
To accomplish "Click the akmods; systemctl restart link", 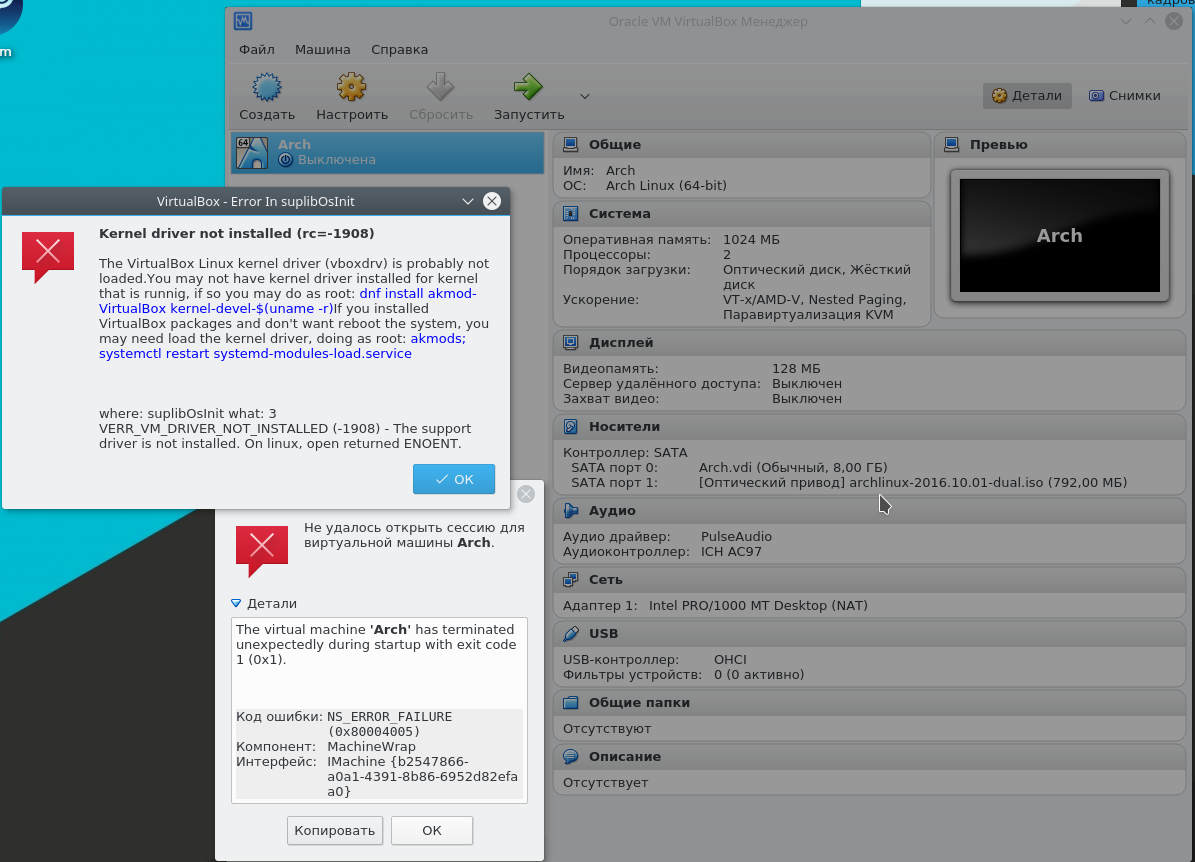I will click(x=282, y=346).
